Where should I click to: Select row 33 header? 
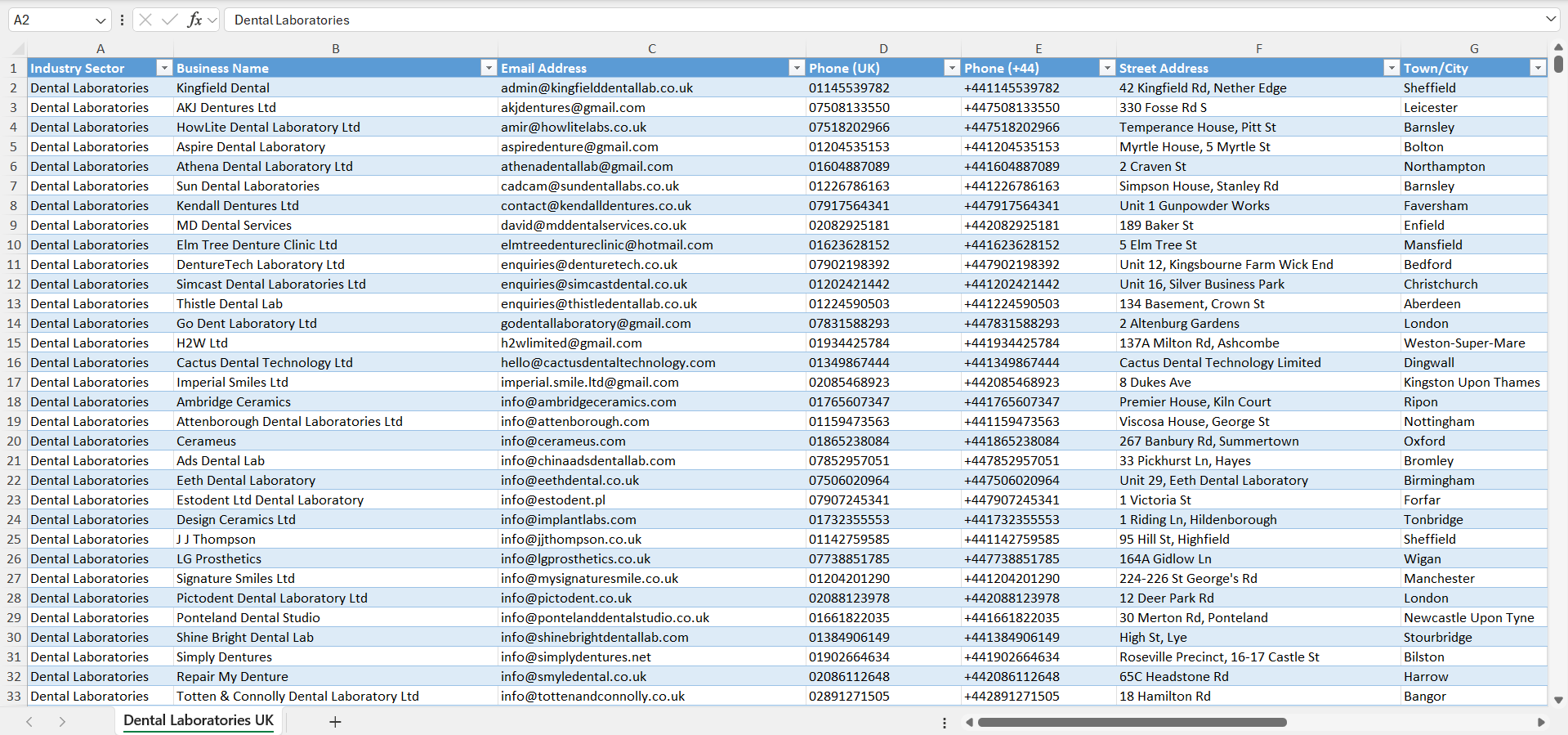coord(14,696)
